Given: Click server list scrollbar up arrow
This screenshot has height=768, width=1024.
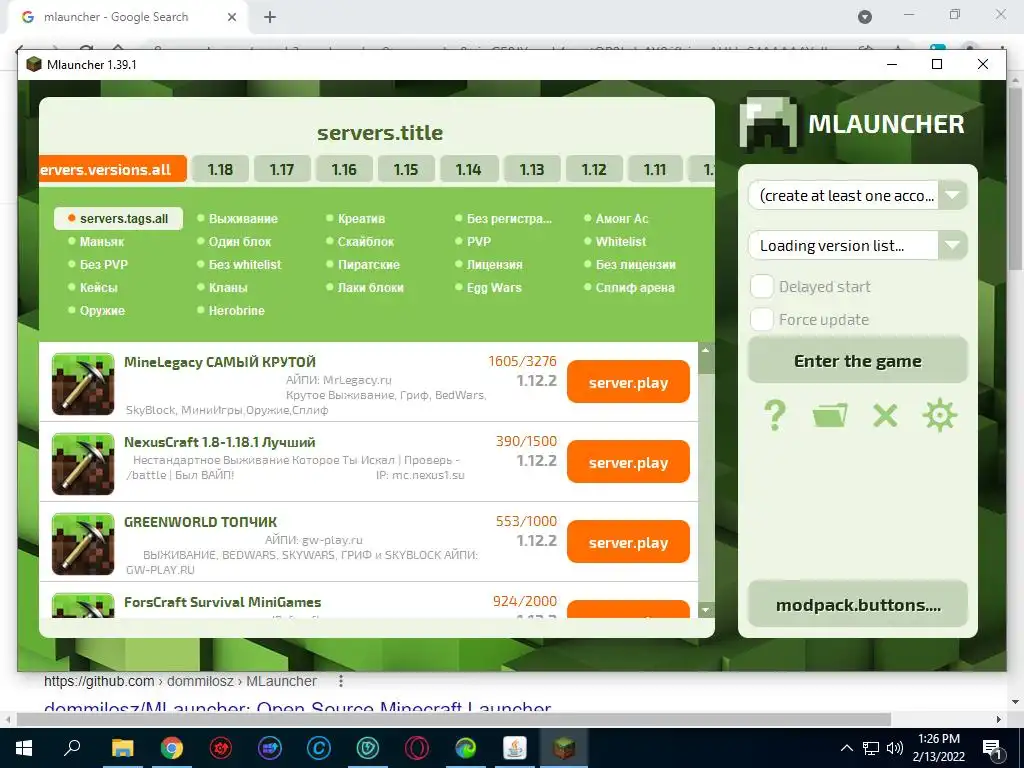Looking at the screenshot, I should point(705,350).
